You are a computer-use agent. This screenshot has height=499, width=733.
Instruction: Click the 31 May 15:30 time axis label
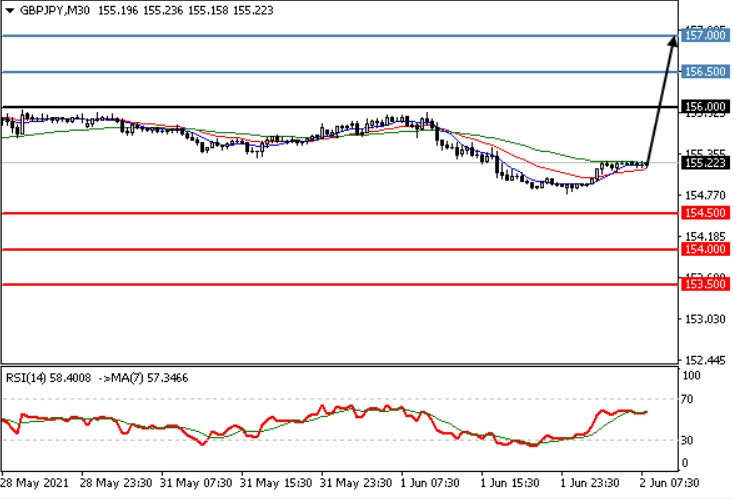click(276, 483)
